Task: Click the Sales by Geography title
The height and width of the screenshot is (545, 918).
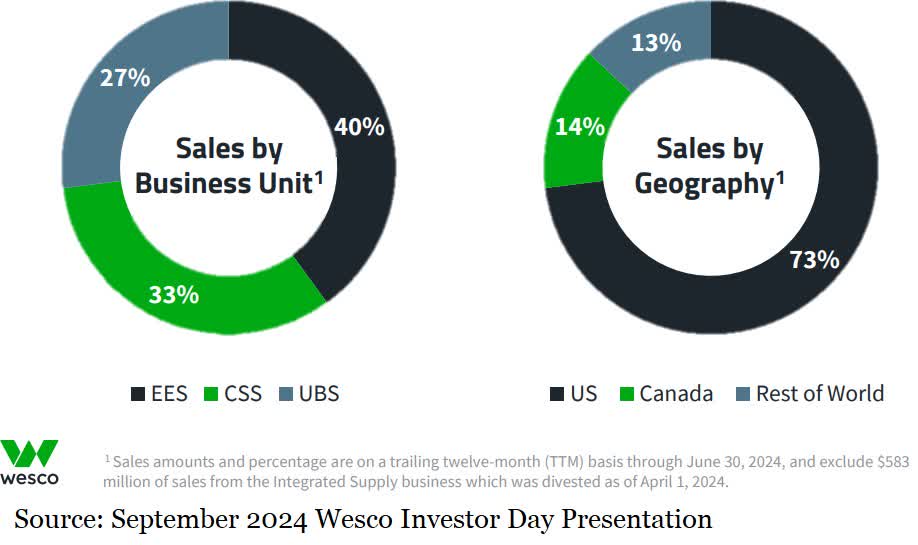Action: [x=709, y=166]
